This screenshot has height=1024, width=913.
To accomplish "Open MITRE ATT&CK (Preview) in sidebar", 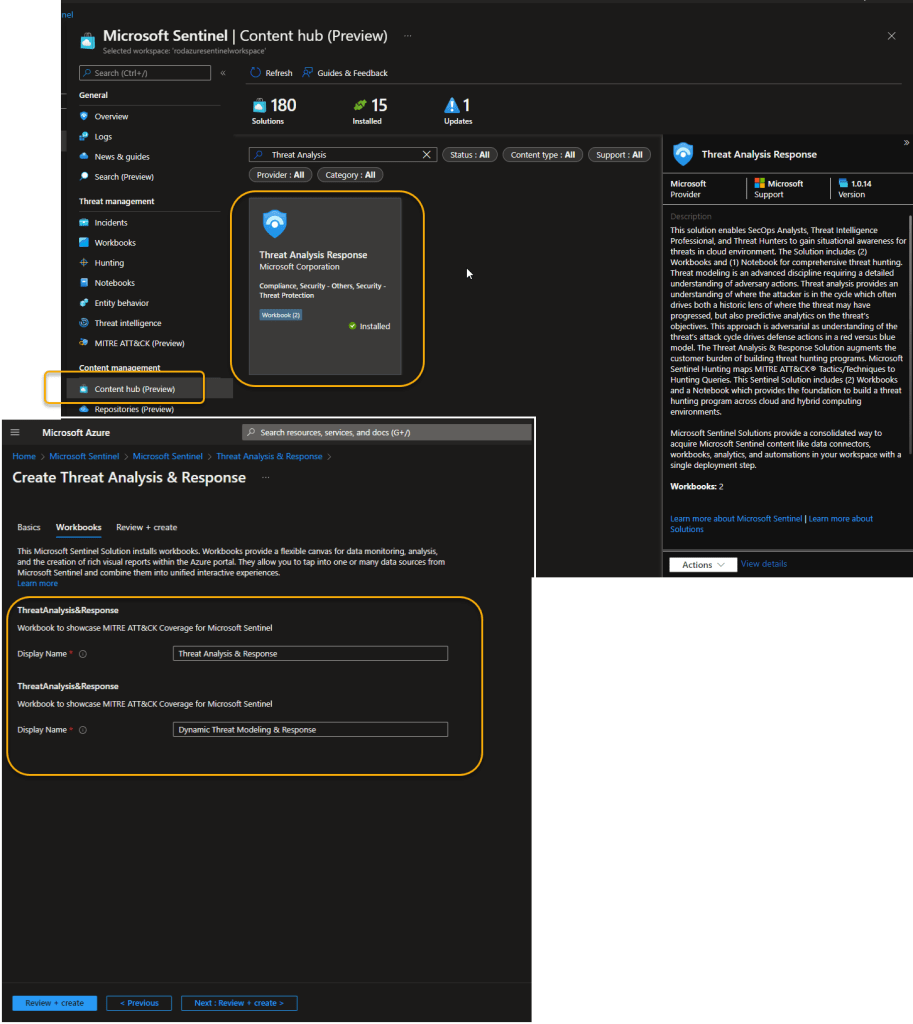I will 139,344.
